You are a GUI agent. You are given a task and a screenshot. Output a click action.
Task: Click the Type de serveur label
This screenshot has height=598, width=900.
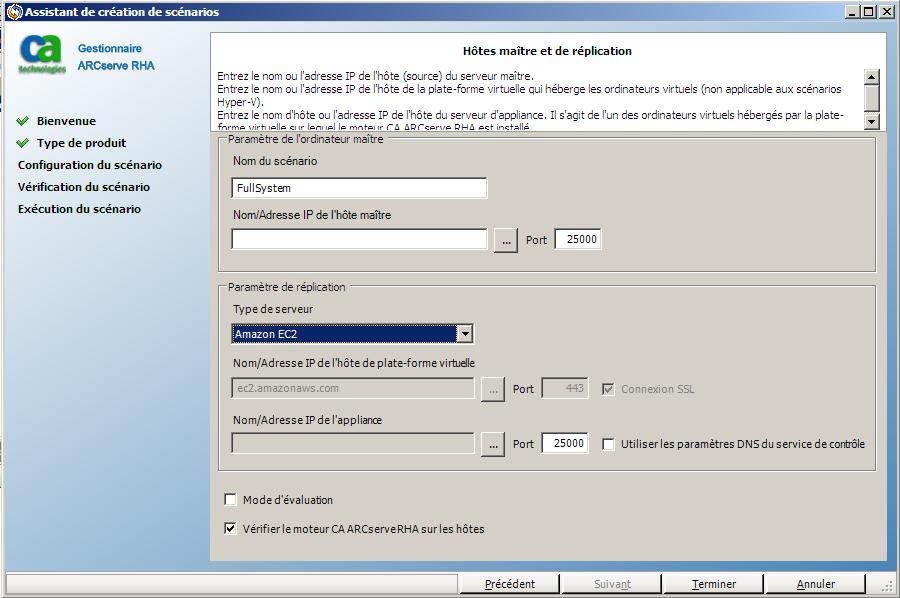[x=273, y=309]
